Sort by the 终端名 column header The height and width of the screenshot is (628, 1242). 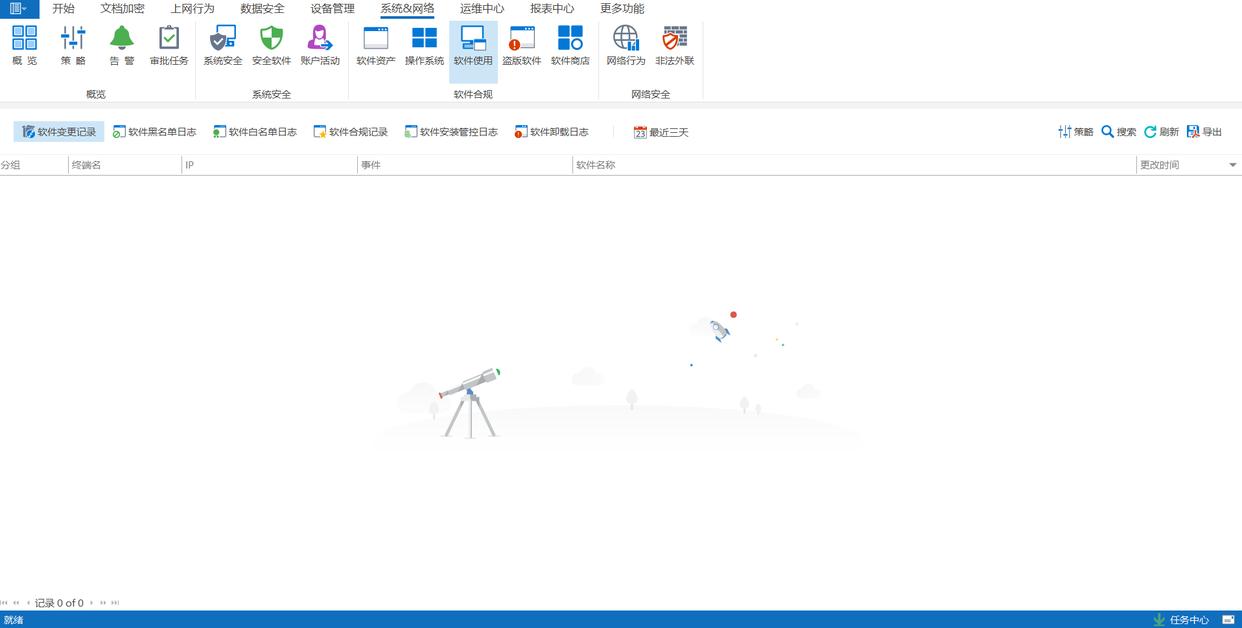[125, 165]
